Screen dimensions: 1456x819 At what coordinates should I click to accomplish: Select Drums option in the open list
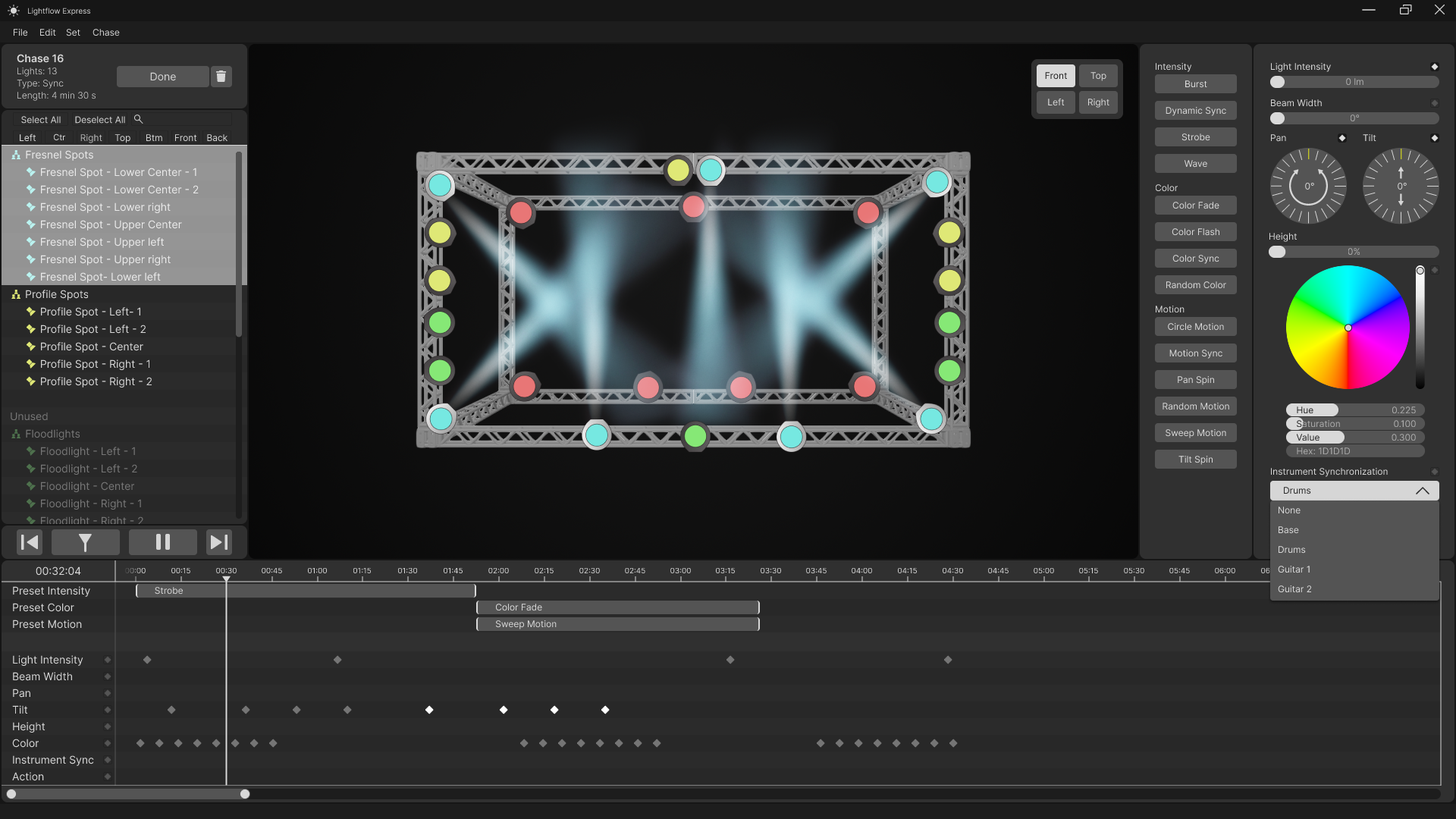tap(1354, 550)
